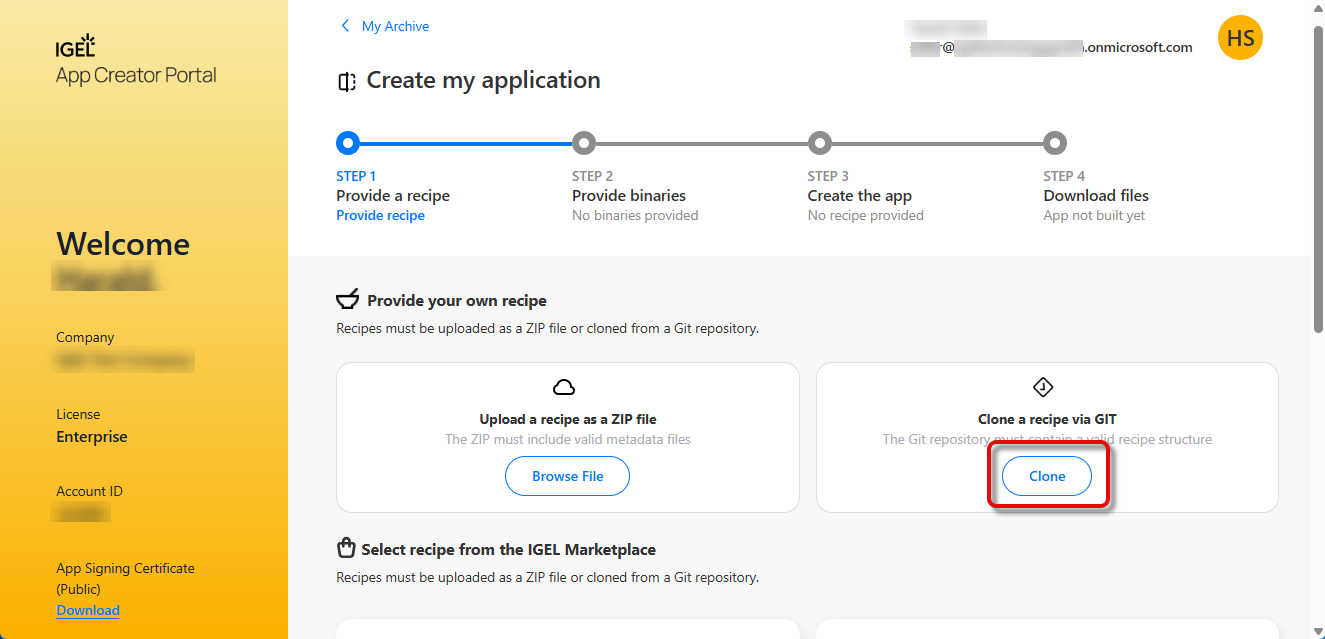
Task: Go to Provide binaries step label
Action: [629, 196]
